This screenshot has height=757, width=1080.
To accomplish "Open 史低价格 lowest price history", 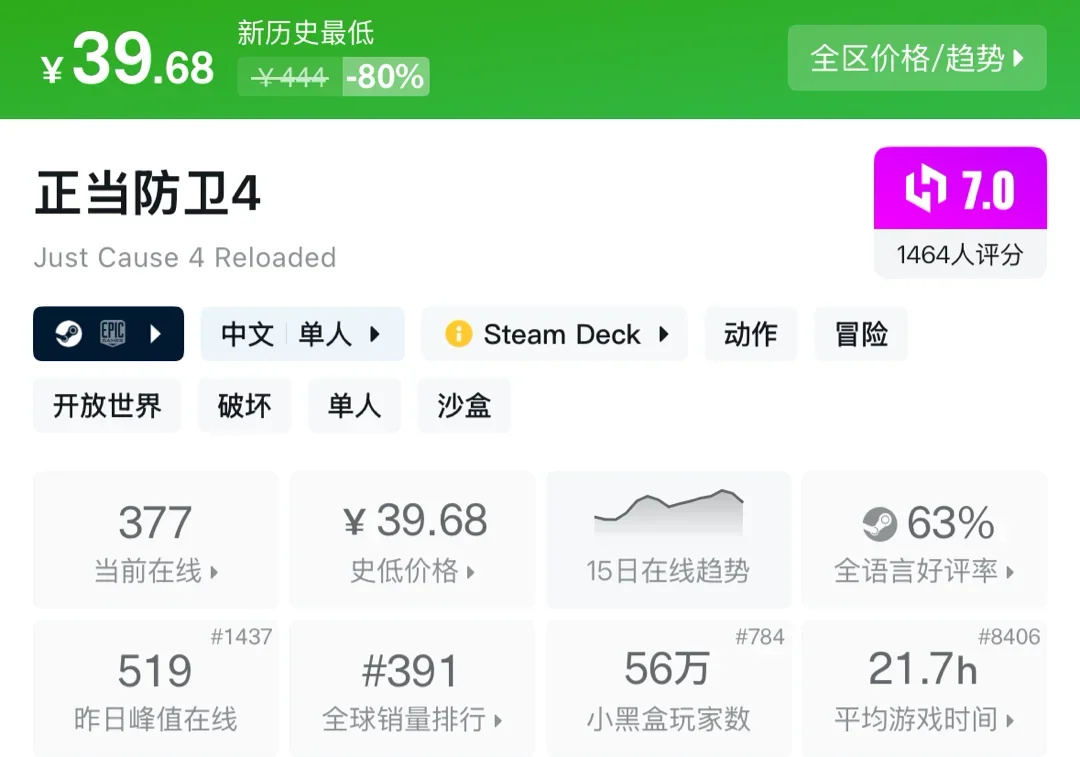I will (412, 541).
